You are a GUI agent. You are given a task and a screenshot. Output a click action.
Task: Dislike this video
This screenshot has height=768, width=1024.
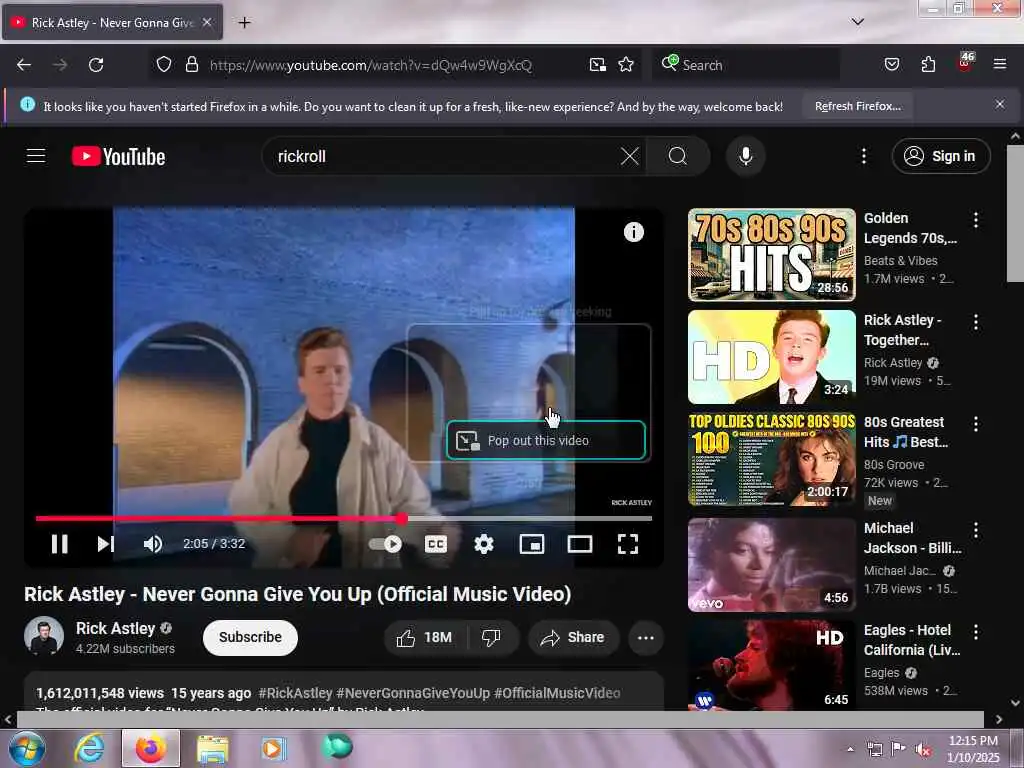coord(491,637)
